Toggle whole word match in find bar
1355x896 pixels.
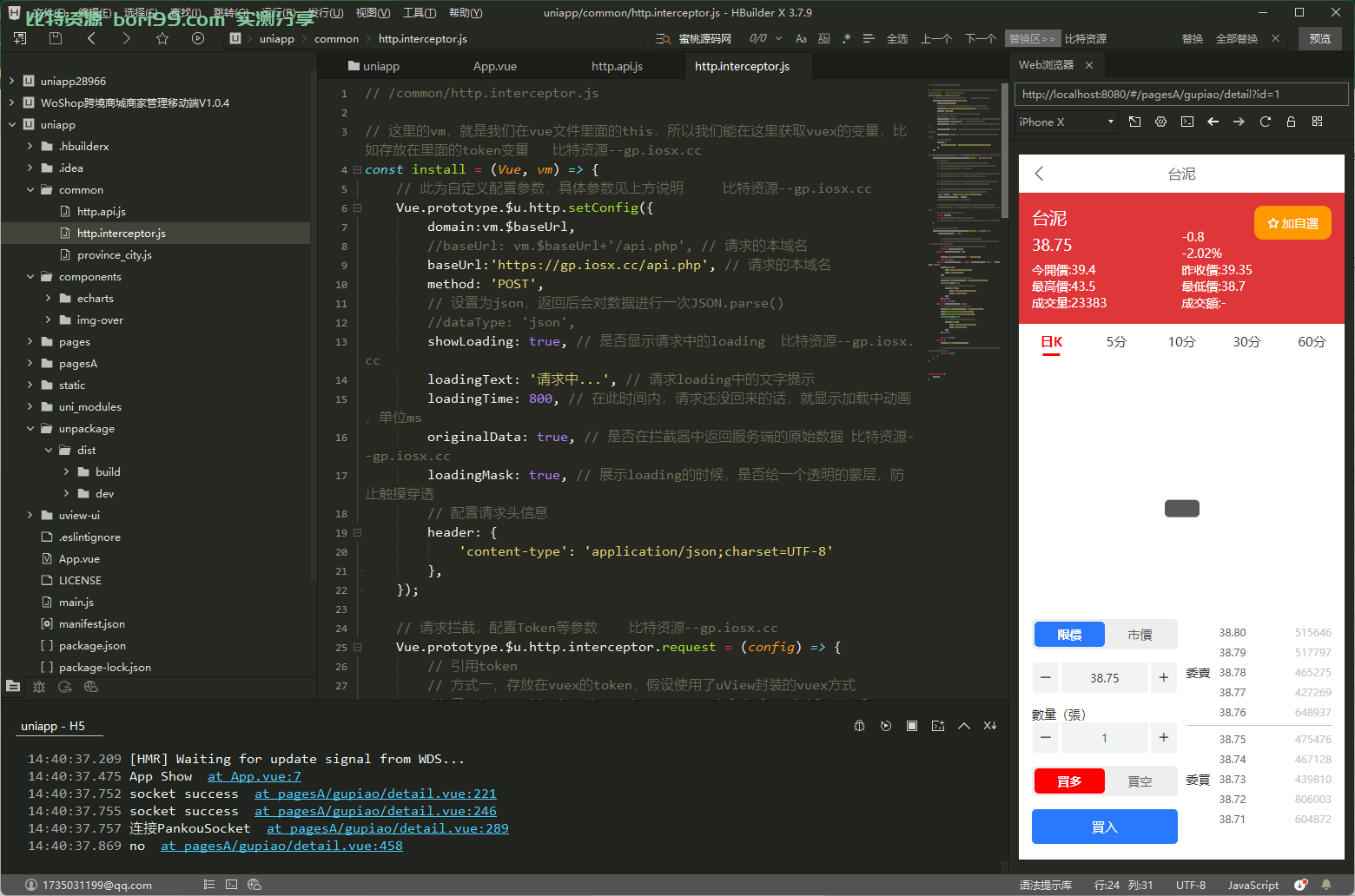(823, 38)
